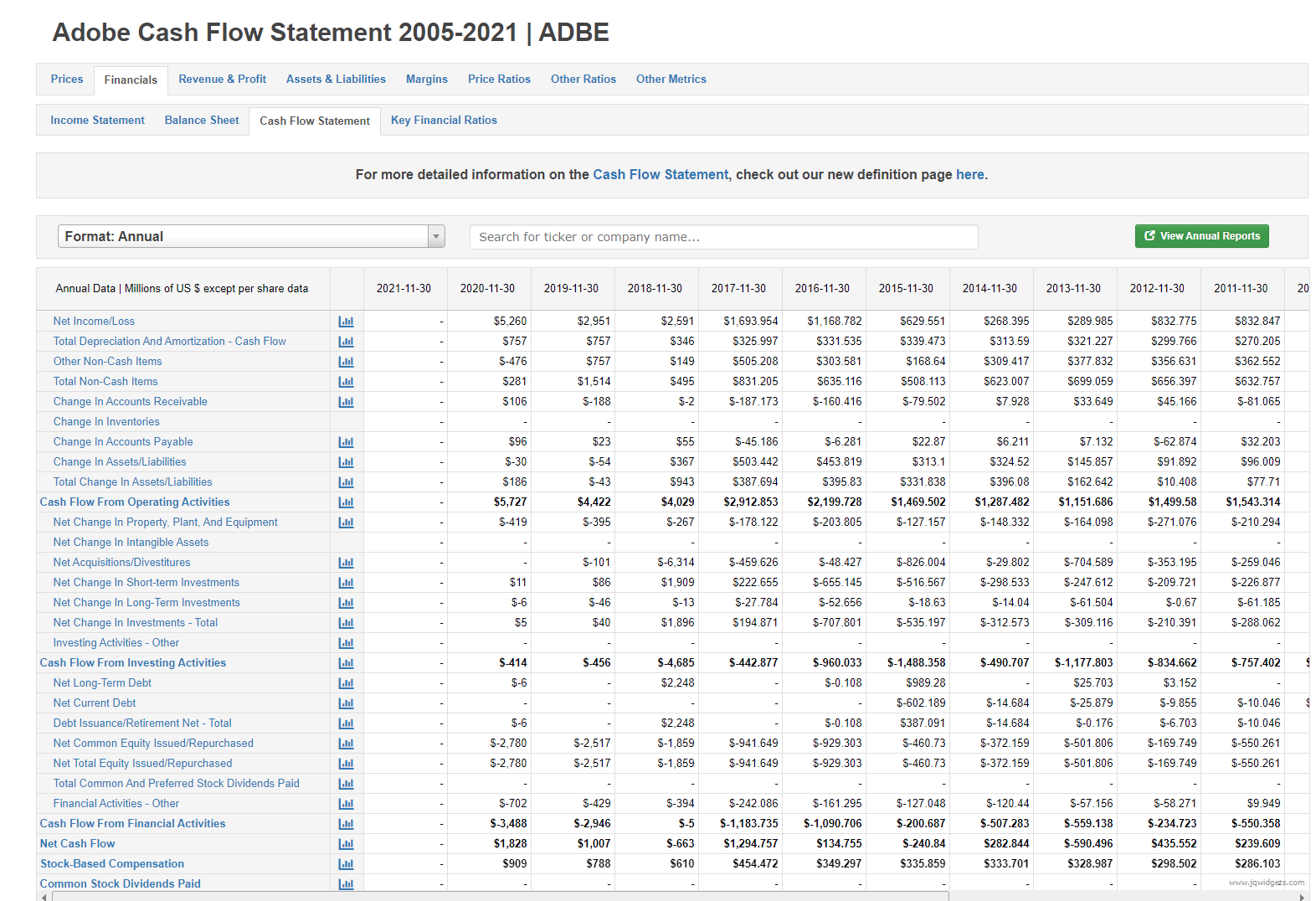1316x901 pixels.
Task: Open chart icon for Net Change In Property, Plant, Equipment
Action: (x=346, y=523)
